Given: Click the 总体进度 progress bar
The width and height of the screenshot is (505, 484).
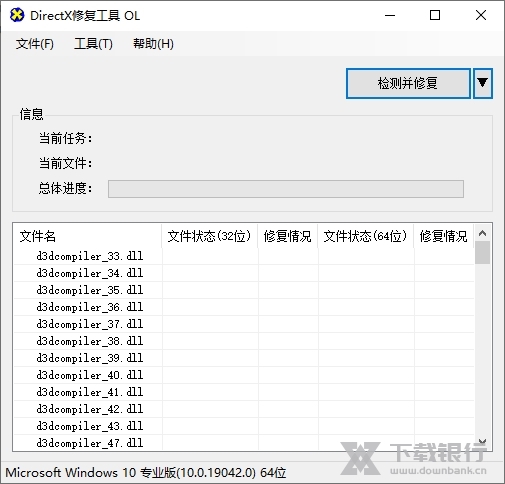Looking at the screenshot, I should (x=286, y=189).
